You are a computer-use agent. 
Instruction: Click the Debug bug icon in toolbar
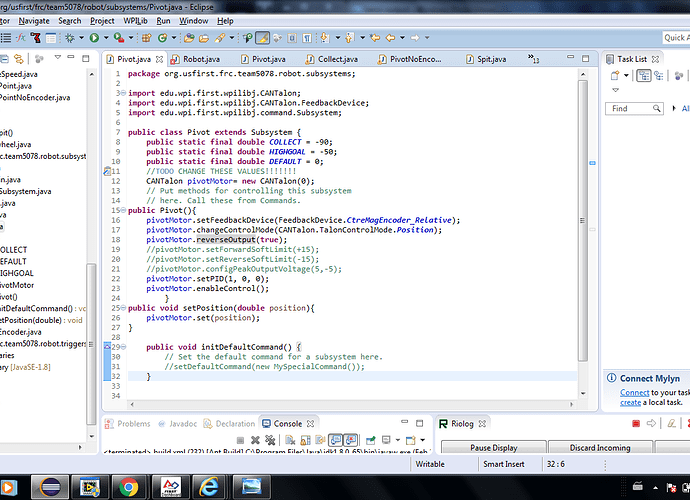point(70,38)
